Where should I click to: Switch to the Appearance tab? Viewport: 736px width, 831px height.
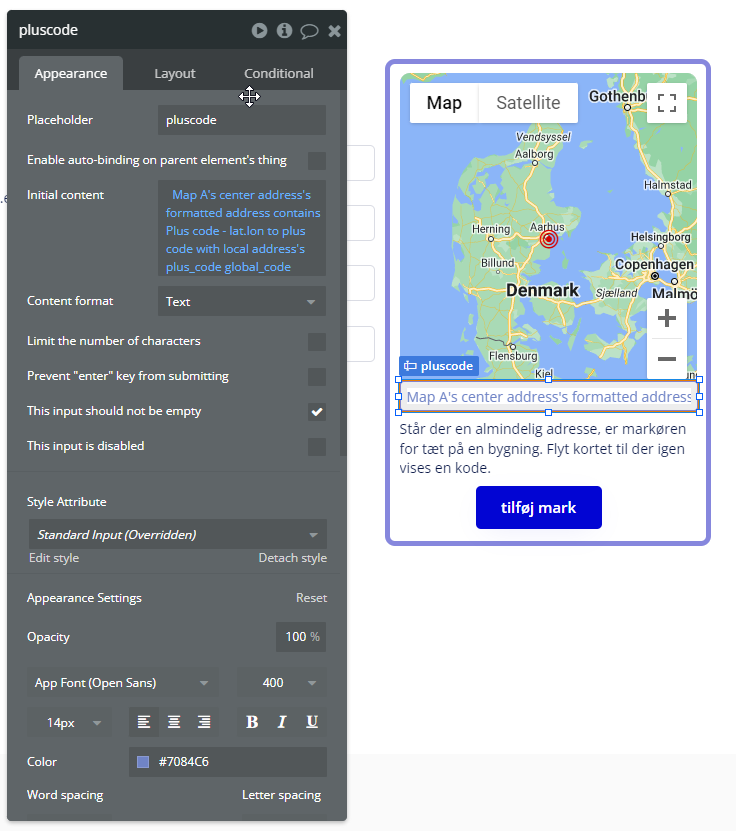(71, 73)
